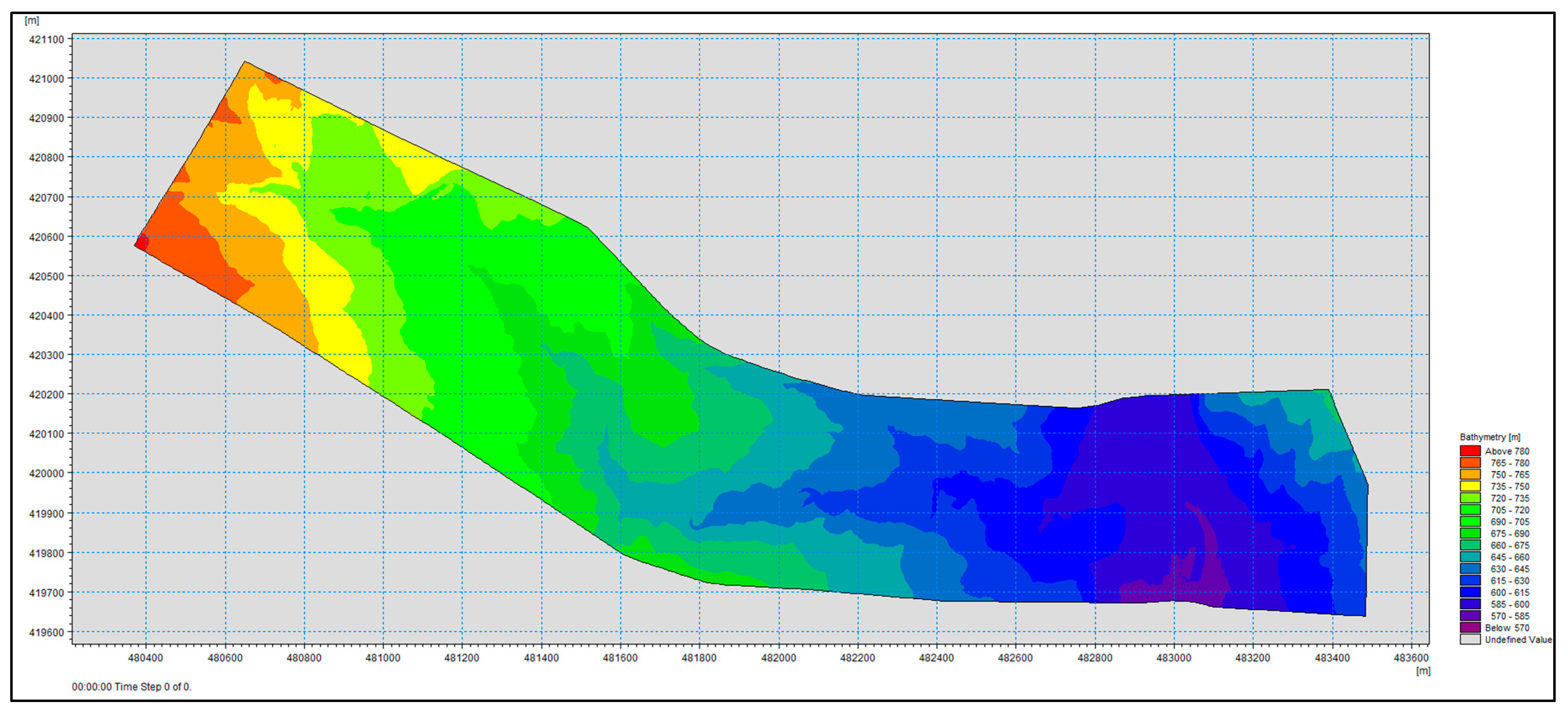Click the 482000 label on the horizontal axis

pyautogui.click(x=779, y=657)
